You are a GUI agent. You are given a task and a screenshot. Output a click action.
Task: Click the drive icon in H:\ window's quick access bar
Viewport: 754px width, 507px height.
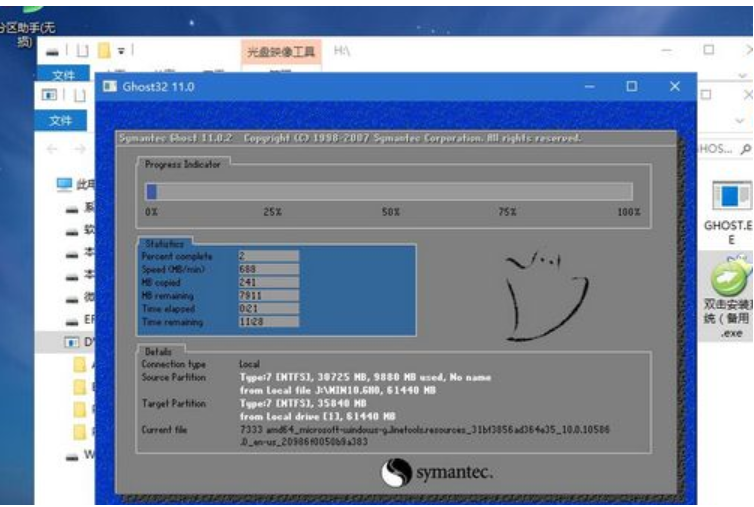(52, 51)
